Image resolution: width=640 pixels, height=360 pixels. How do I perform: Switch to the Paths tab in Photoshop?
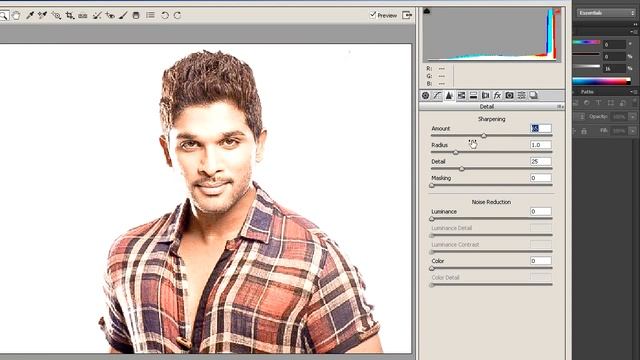[x=587, y=92]
